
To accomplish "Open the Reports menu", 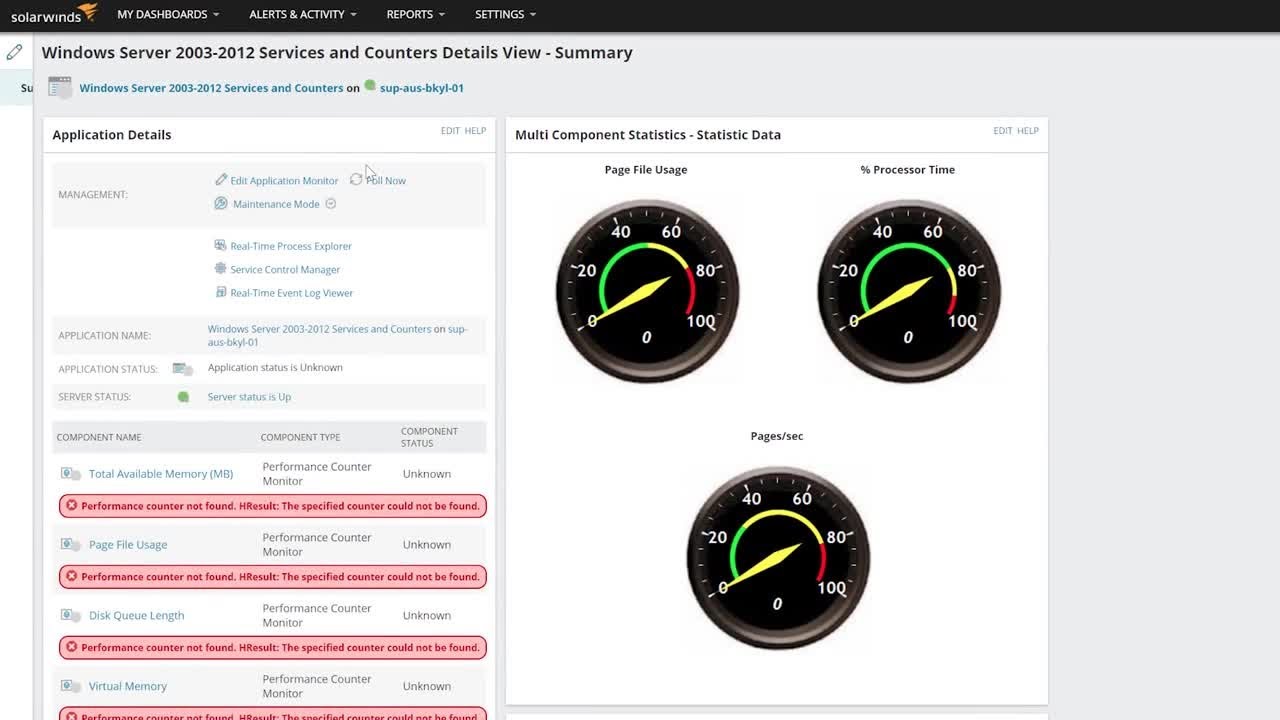I will coord(416,14).
